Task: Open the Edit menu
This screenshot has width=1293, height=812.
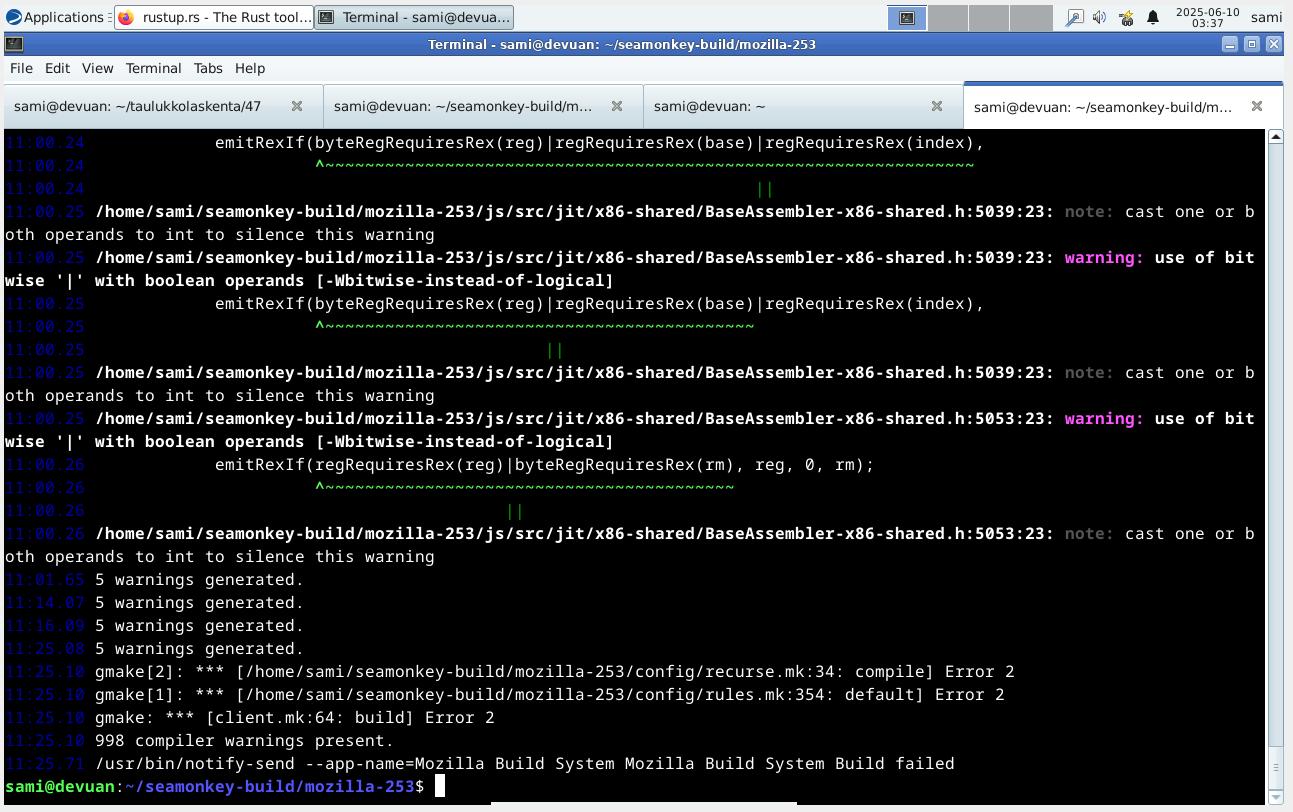Action: (57, 68)
